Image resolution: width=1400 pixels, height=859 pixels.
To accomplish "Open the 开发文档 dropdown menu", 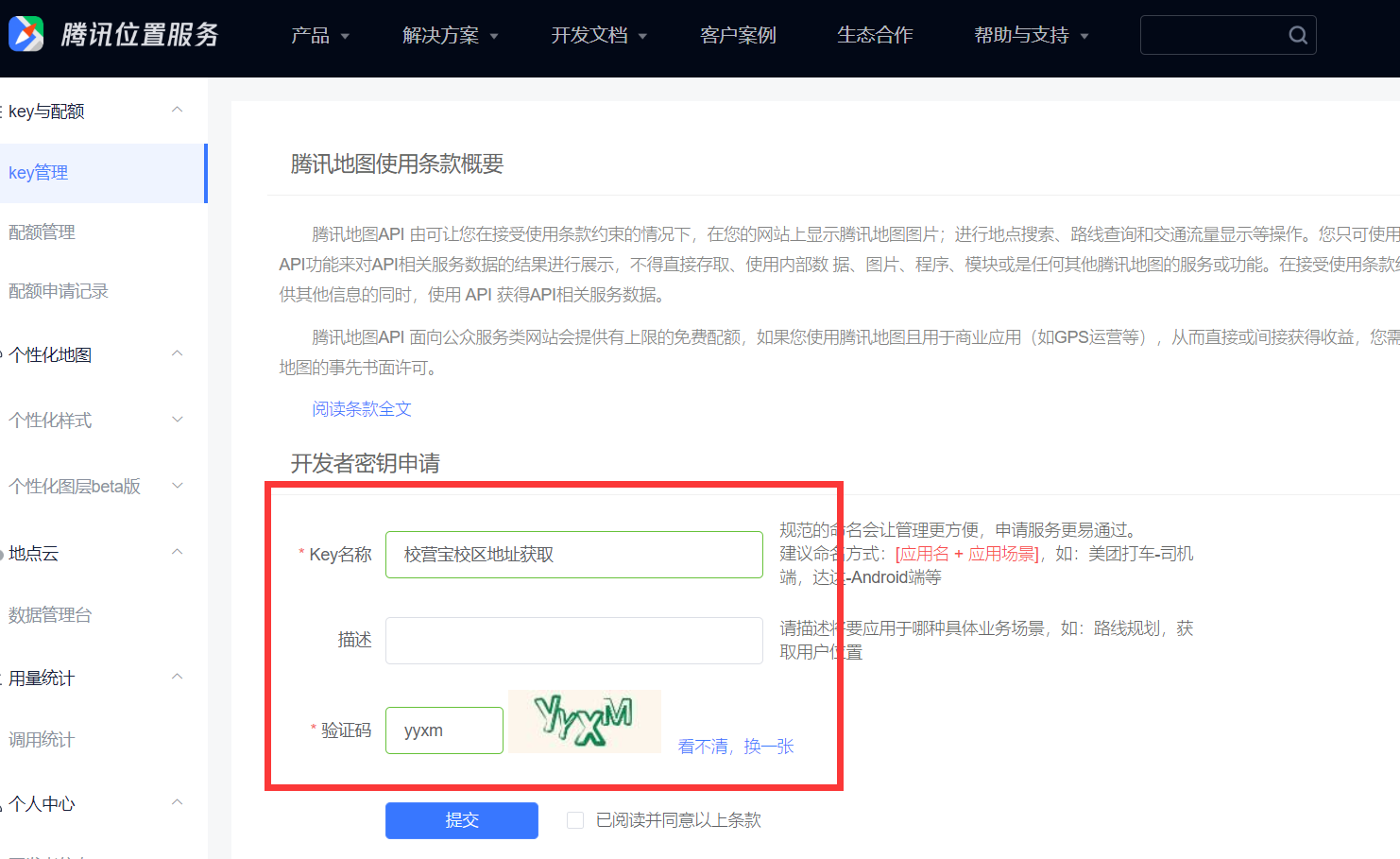I will (x=599, y=35).
